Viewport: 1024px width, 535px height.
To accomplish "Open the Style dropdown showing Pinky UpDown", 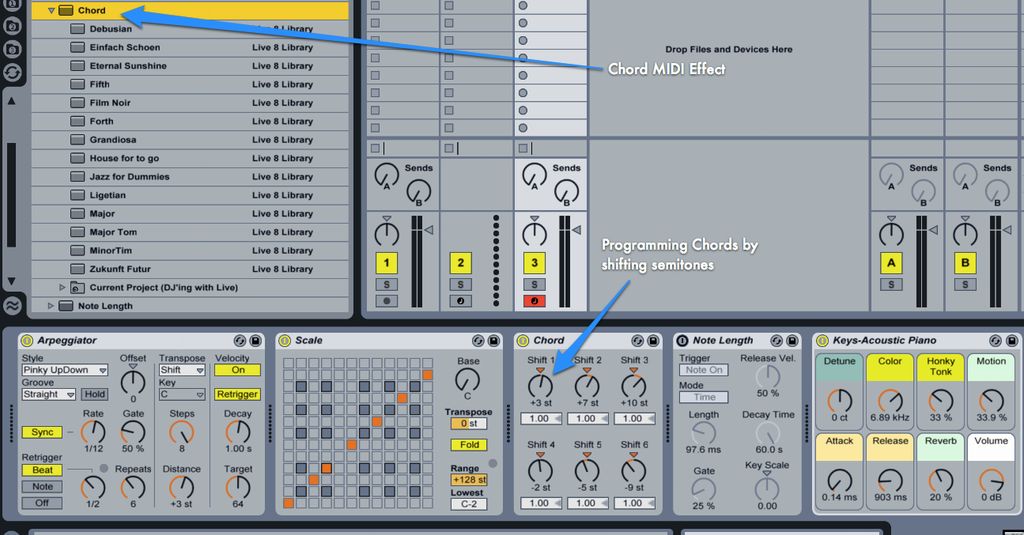I will 65,370.
